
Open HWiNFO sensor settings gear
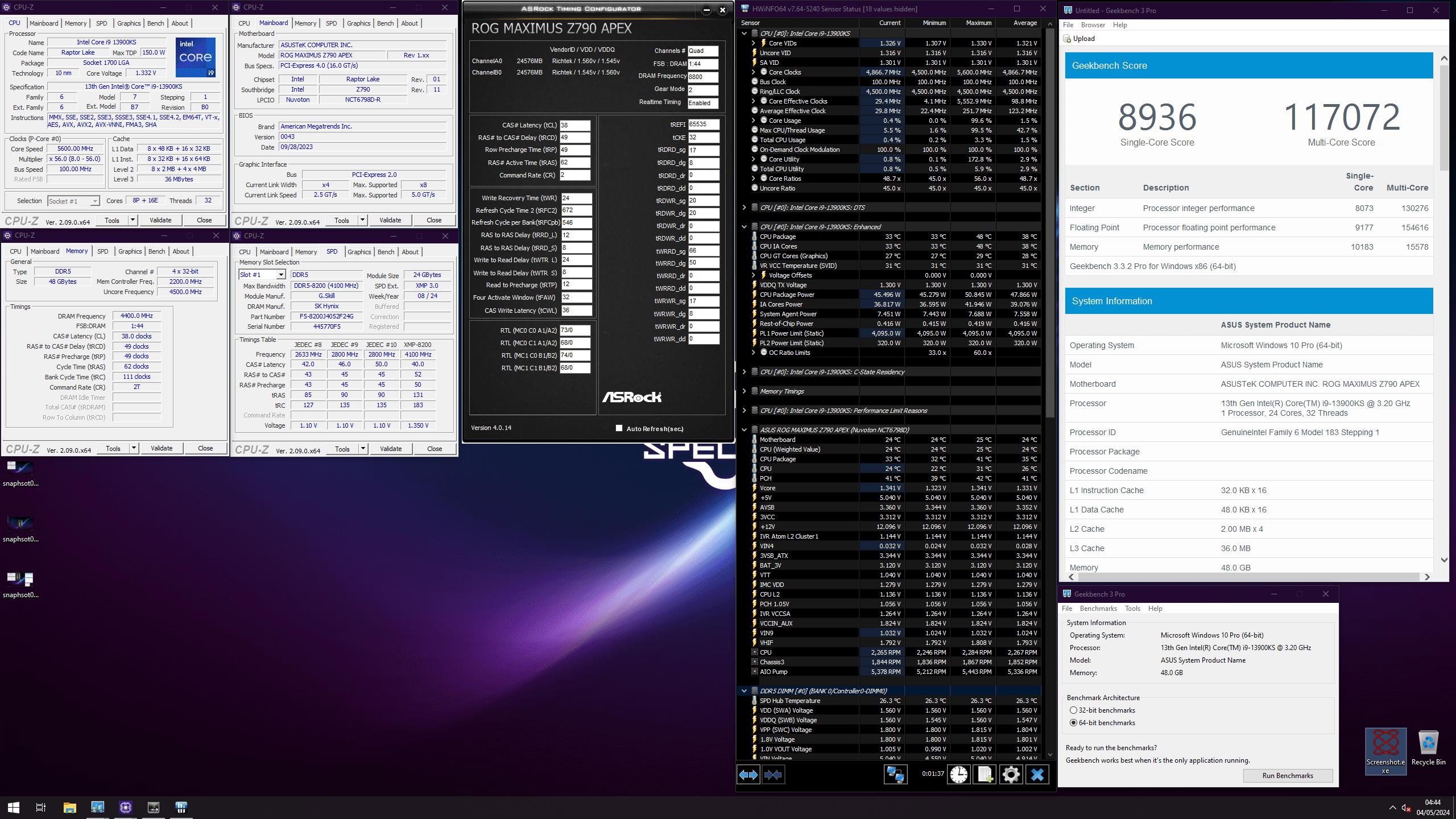click(1011, 775)
